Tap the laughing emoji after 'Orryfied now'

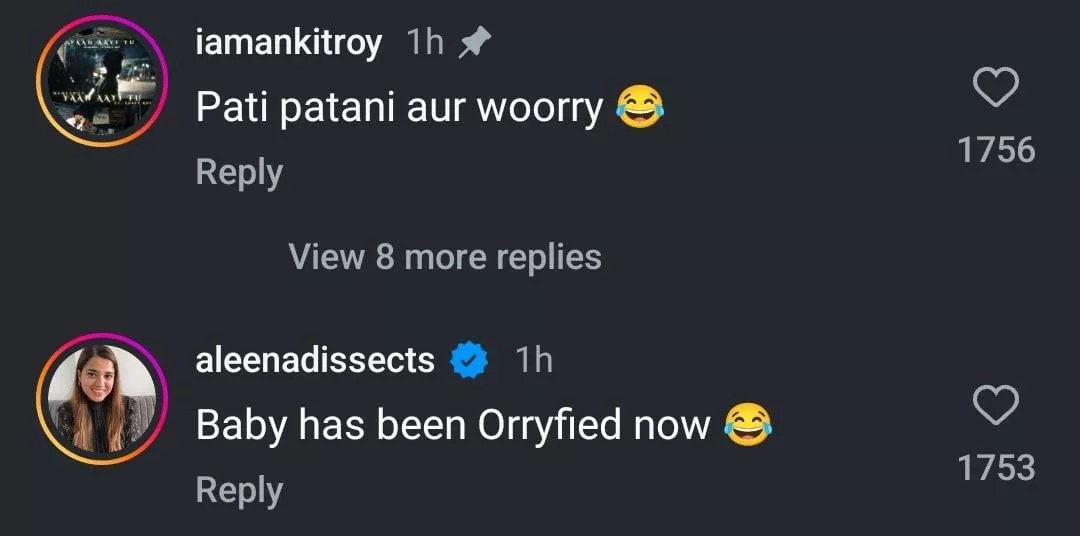pos(747,425)
